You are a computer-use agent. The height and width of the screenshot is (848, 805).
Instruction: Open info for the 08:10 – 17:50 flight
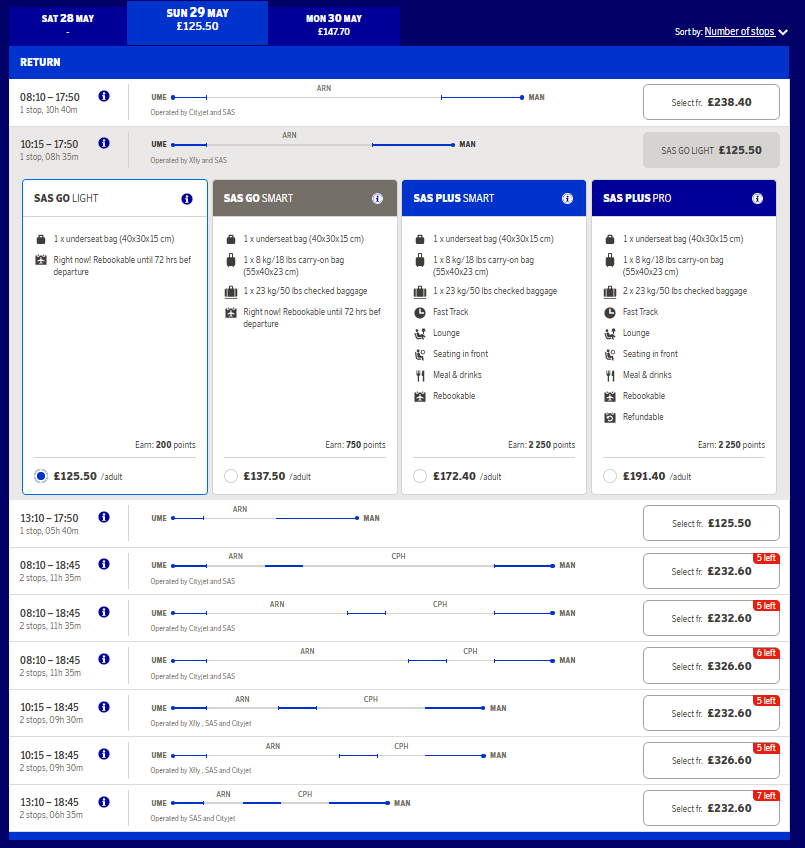pos(104,96)
